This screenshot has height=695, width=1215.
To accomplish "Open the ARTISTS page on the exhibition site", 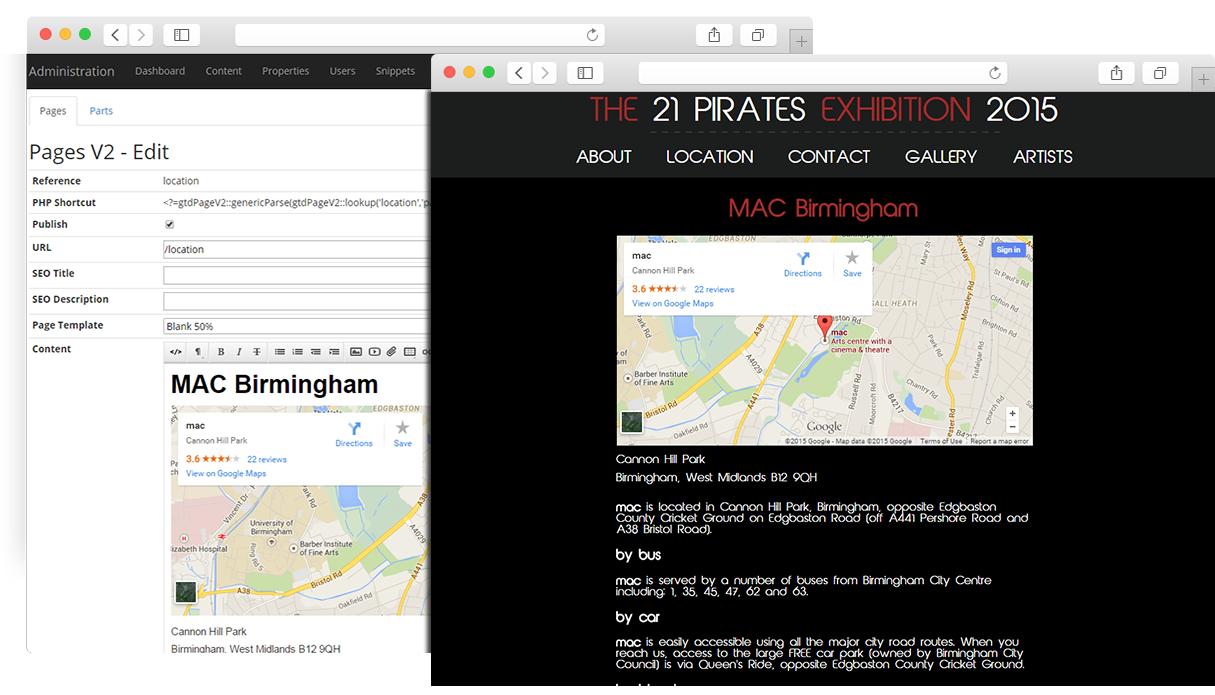I will (1043, 156).
